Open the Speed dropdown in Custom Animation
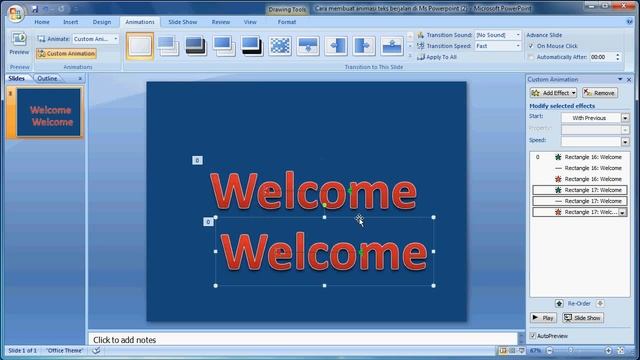This screenshot has height=360, width=640. (625, 142)
